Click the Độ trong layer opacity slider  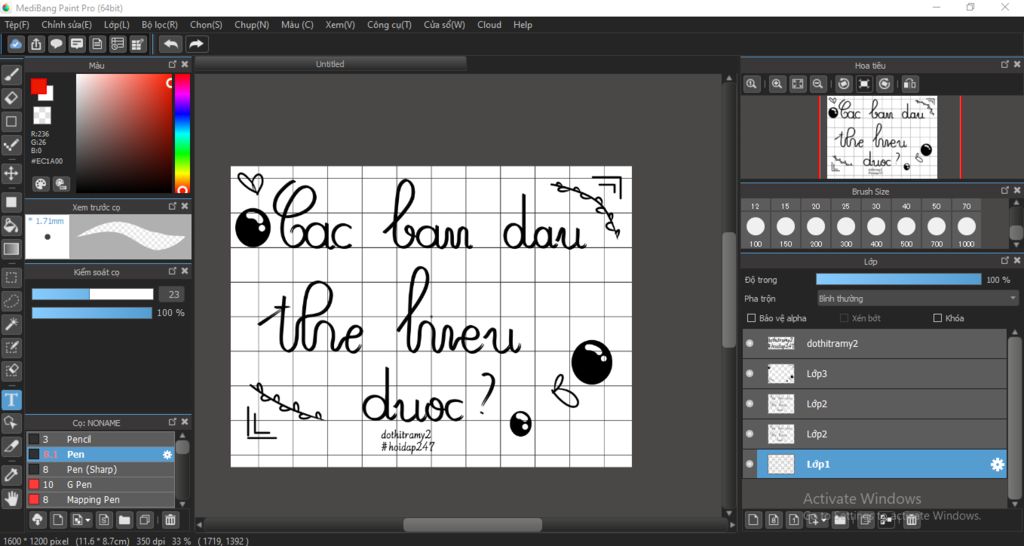click(898, 280)
